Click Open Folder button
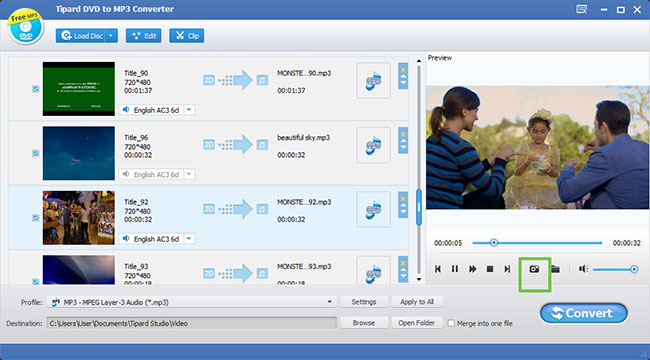The width and height of the screenshot is (650, 360). tap(417, 323)
